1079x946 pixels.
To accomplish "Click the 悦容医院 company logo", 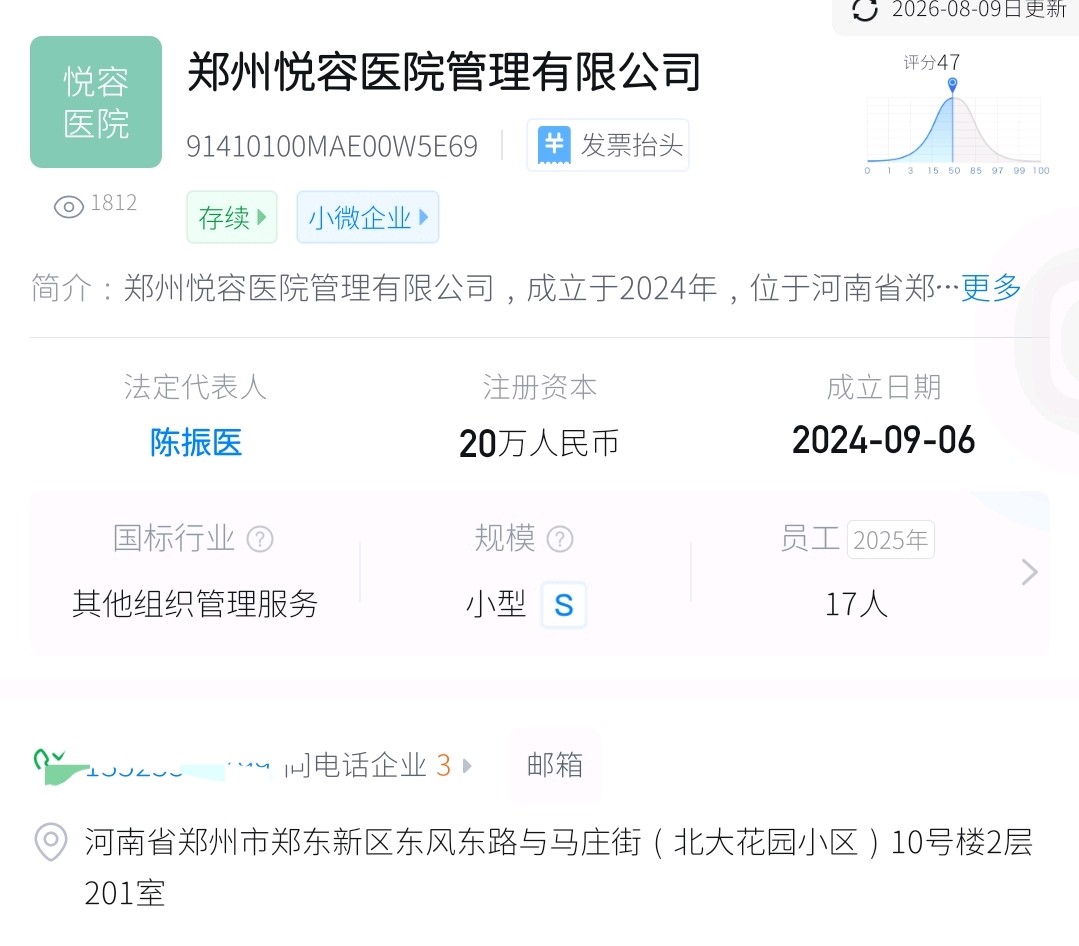I will 96,102.
